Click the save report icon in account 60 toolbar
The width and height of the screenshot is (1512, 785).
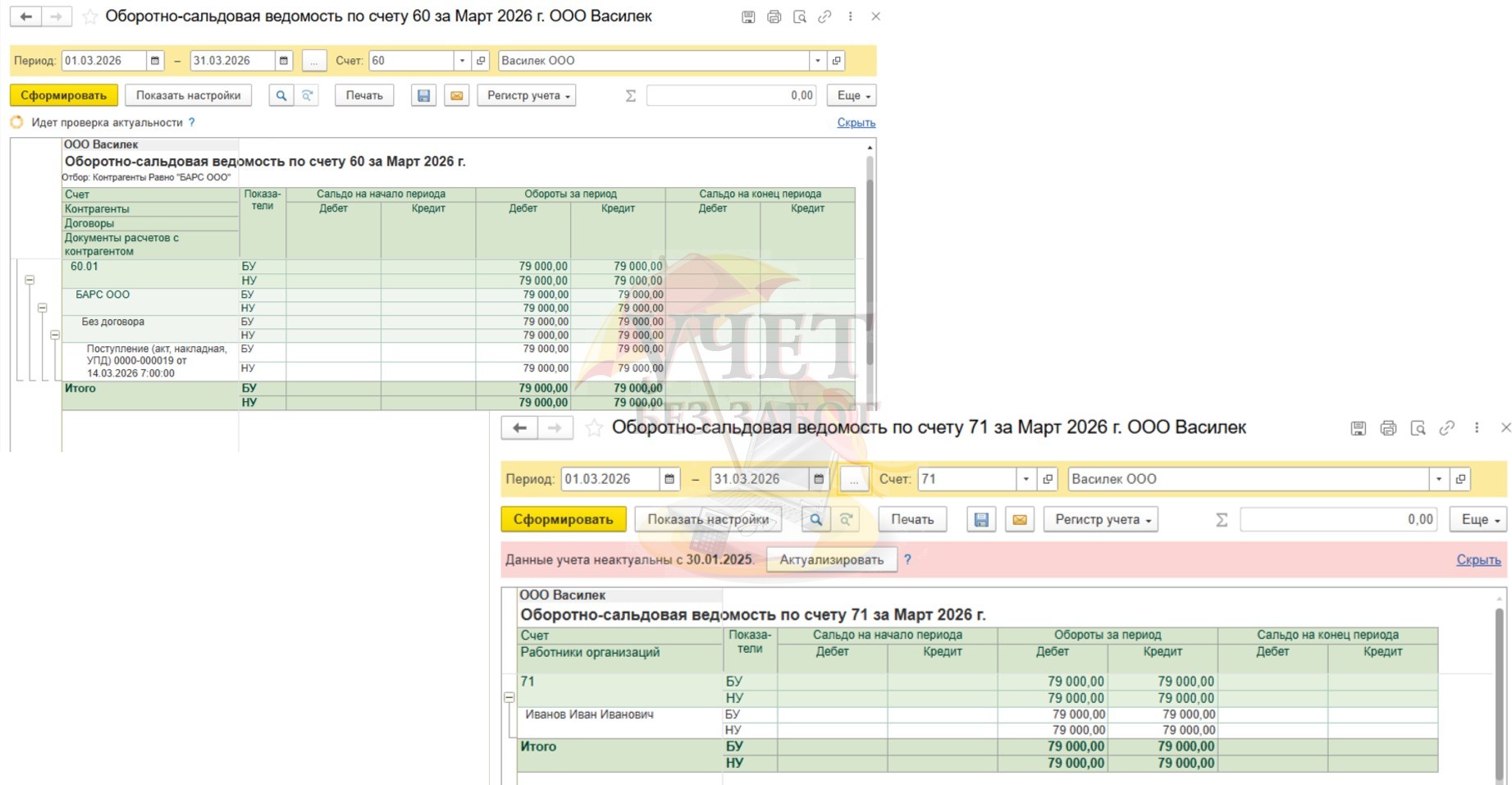coord(423,96)
